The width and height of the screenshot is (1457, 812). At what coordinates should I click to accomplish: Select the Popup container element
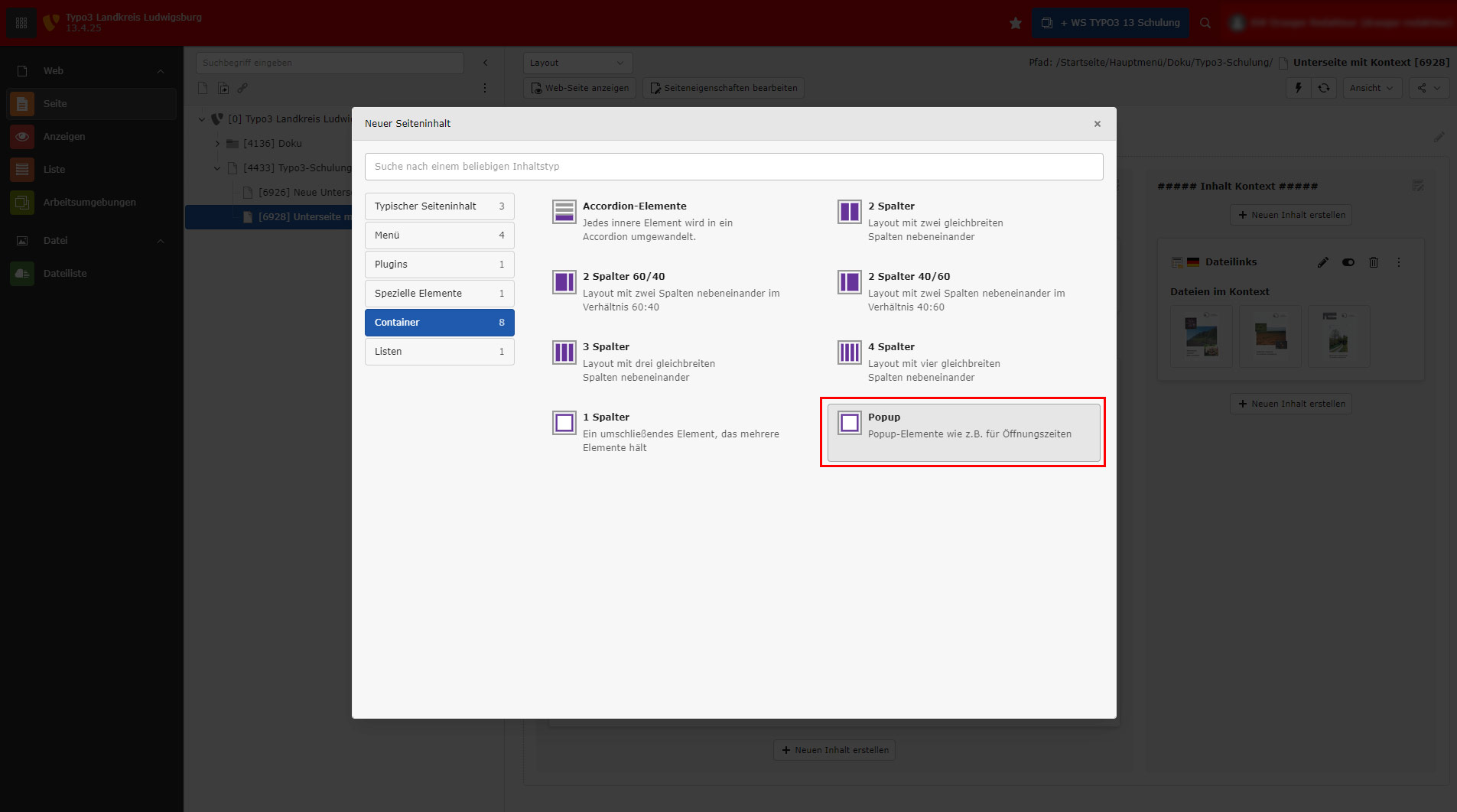point(963,432)
